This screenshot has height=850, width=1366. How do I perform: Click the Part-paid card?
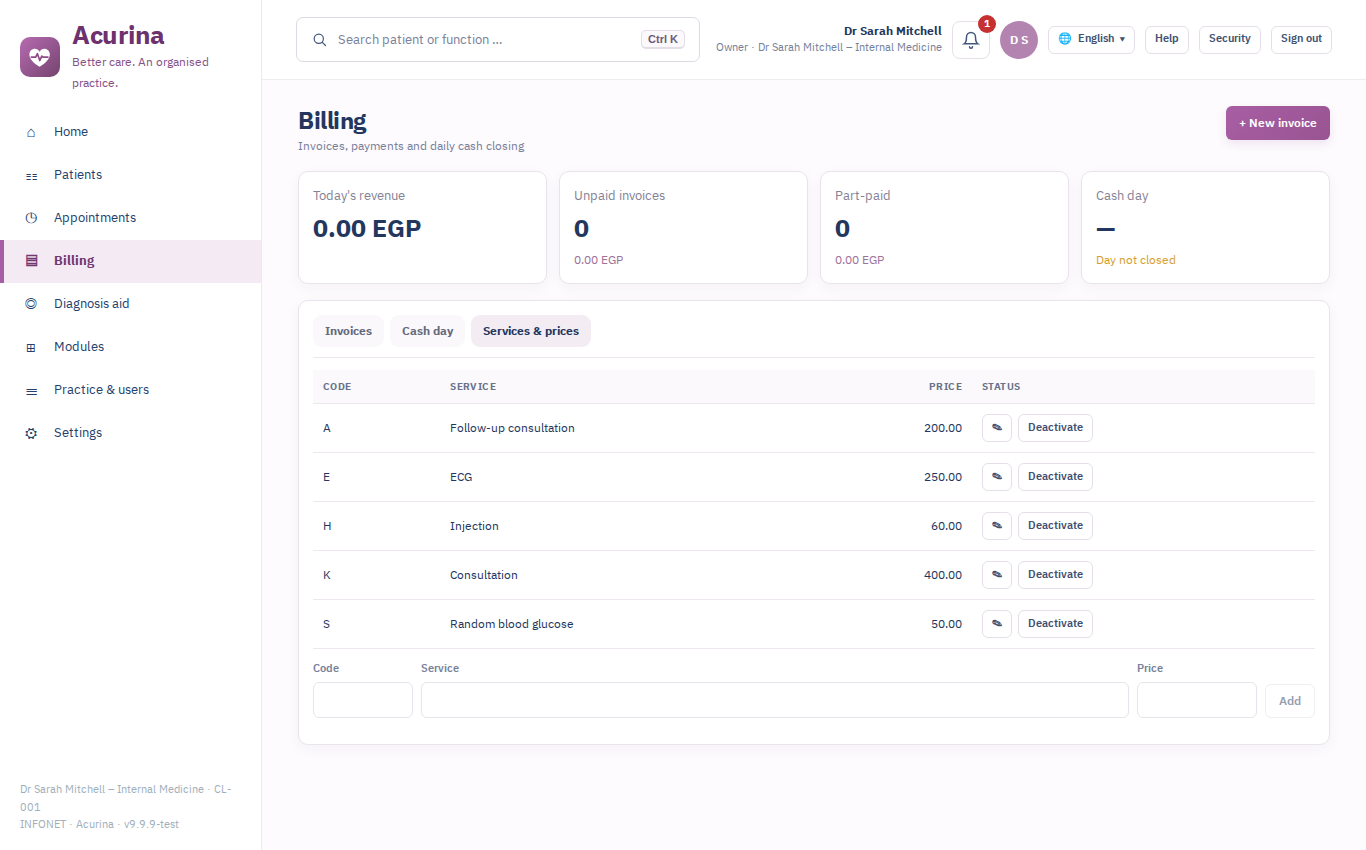944,228
